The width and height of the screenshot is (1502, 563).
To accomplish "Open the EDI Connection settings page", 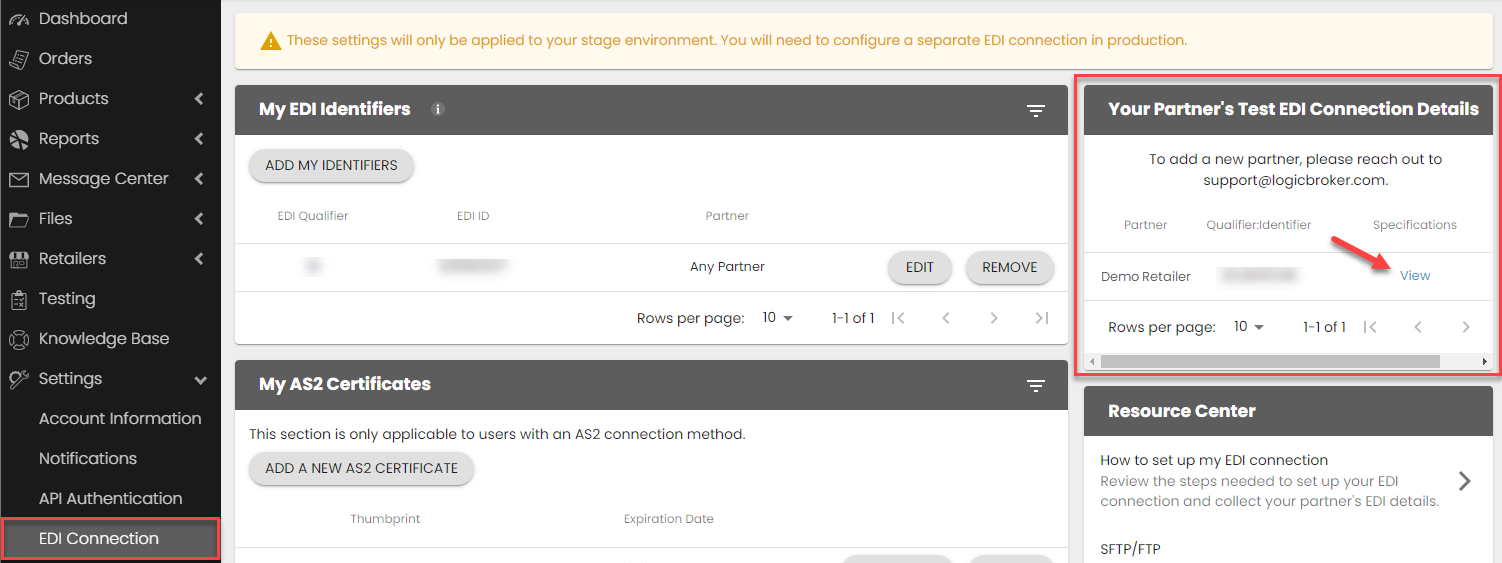I will pos(99,538).
